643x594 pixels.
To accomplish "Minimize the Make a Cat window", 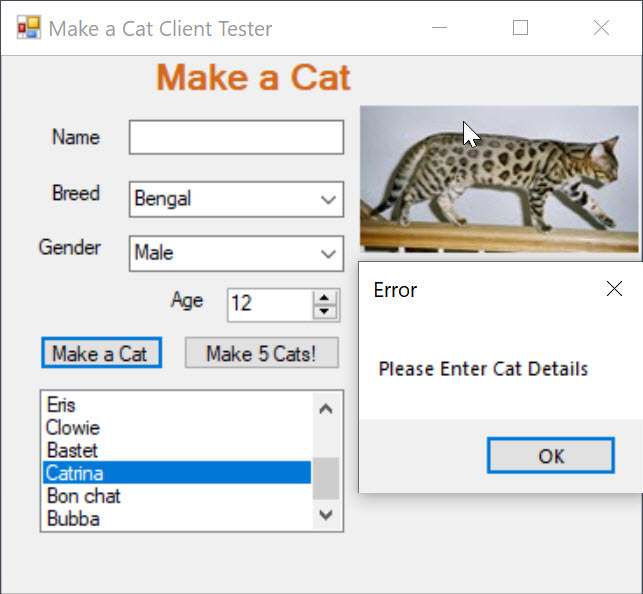I will [439, 28].
